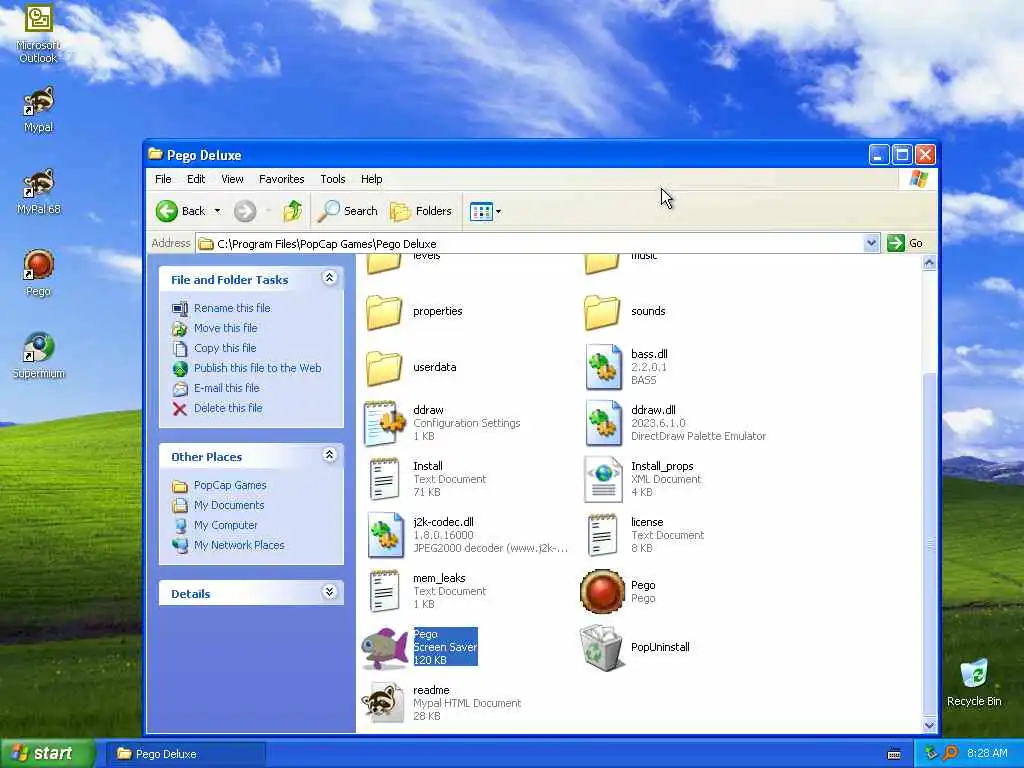
Task: Click the scrollbar down arrow
Action: [x=929, y=725]
